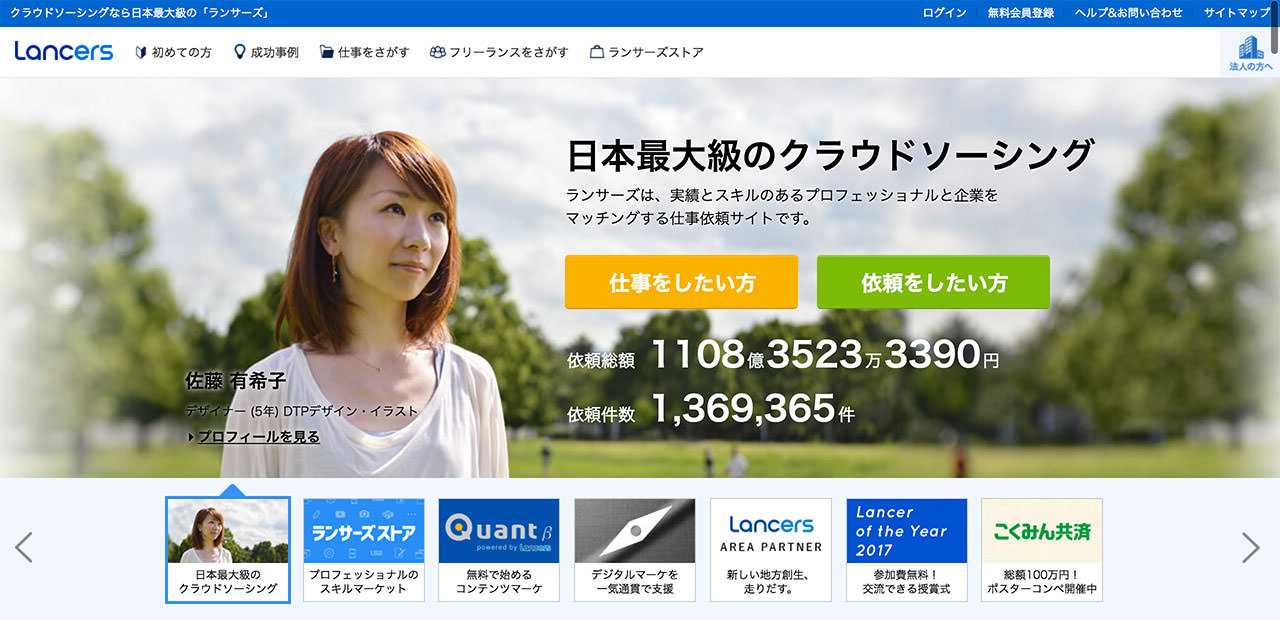Screen dimensions: 1280x620
Task: Select the Lancer of the Year 2017 thumbnail
Action: pos(906,549)
